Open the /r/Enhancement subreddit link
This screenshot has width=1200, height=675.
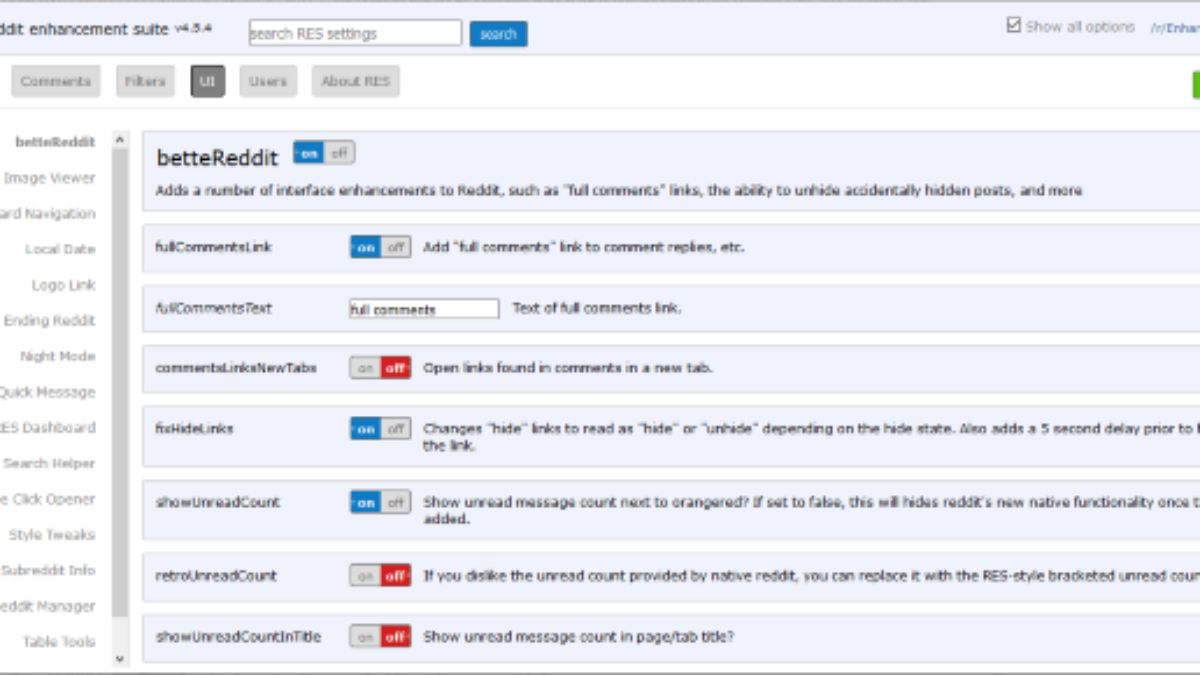click(1175, 28)
